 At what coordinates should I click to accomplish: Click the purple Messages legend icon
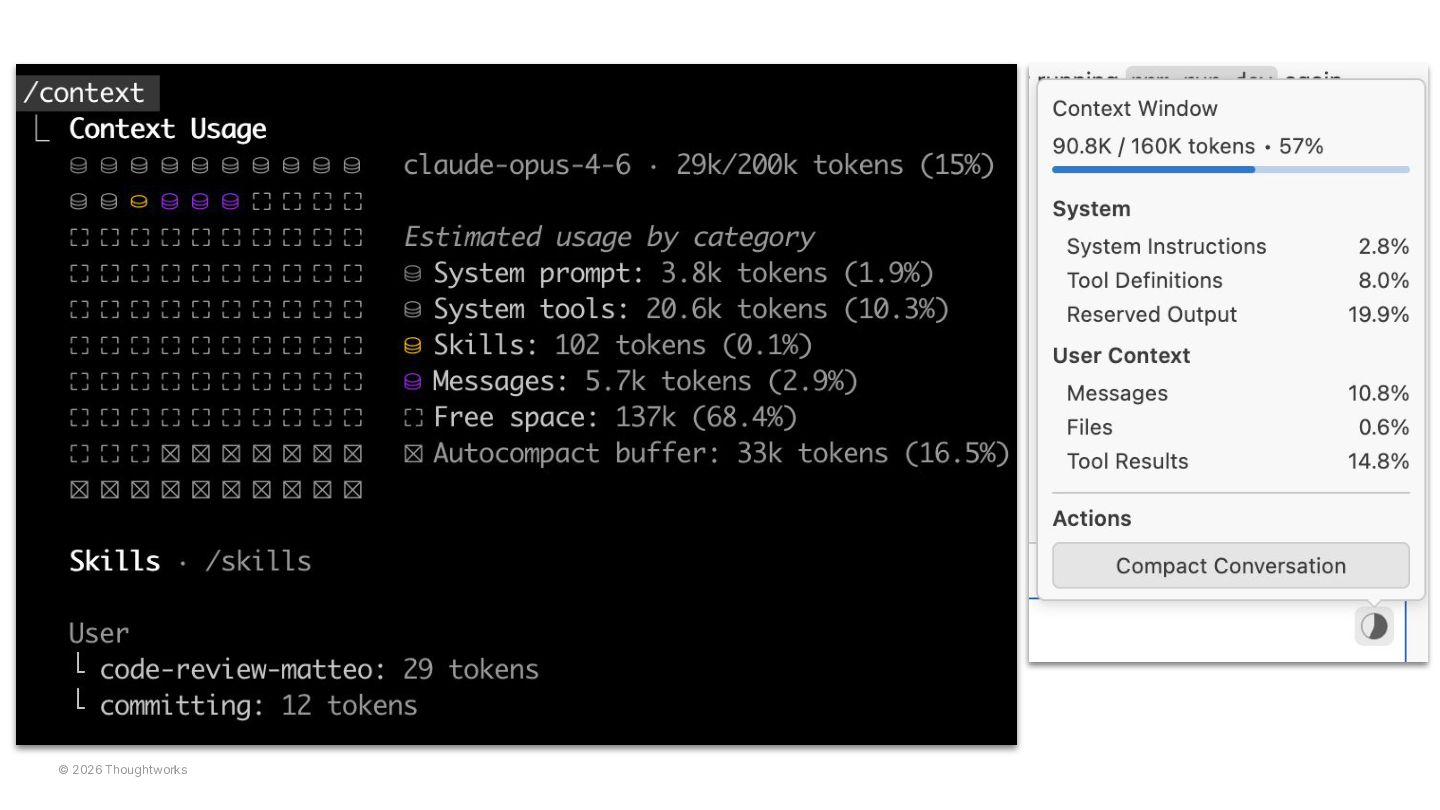tap(412, 382)
